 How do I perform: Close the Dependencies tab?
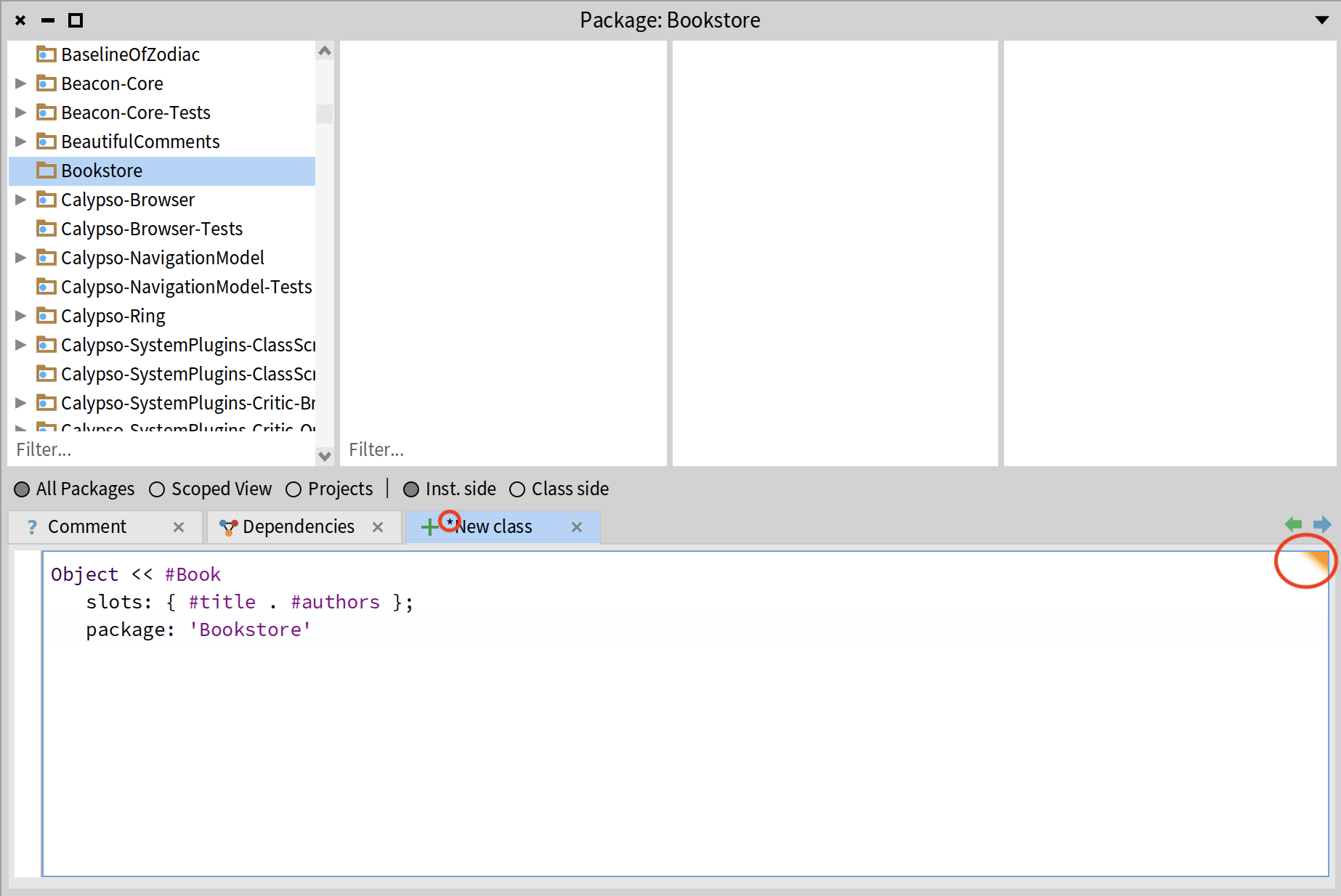pyautogui.click(x=378, y=527)
